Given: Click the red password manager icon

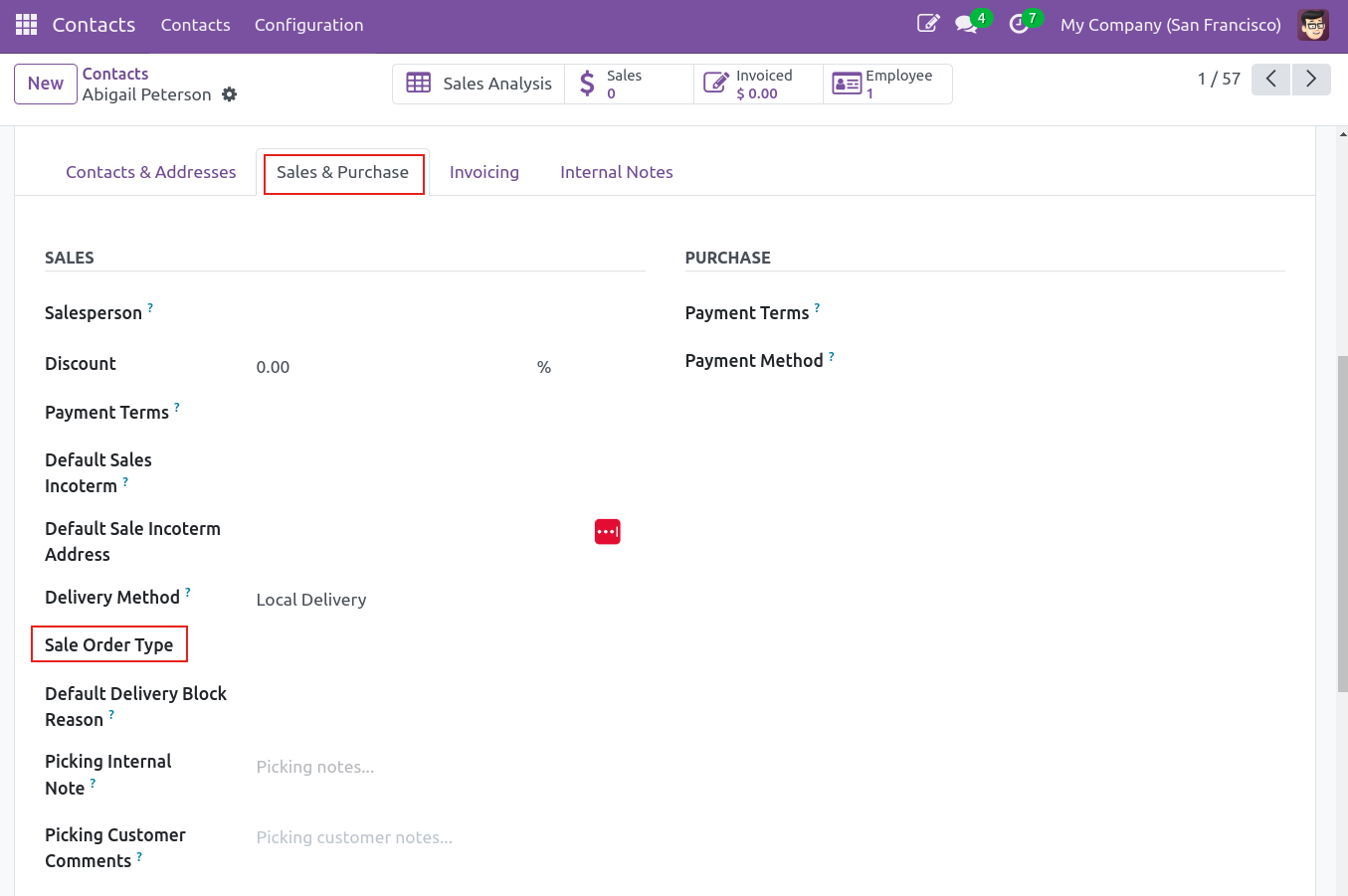Looking at the screenshot, I should [608, 532].
